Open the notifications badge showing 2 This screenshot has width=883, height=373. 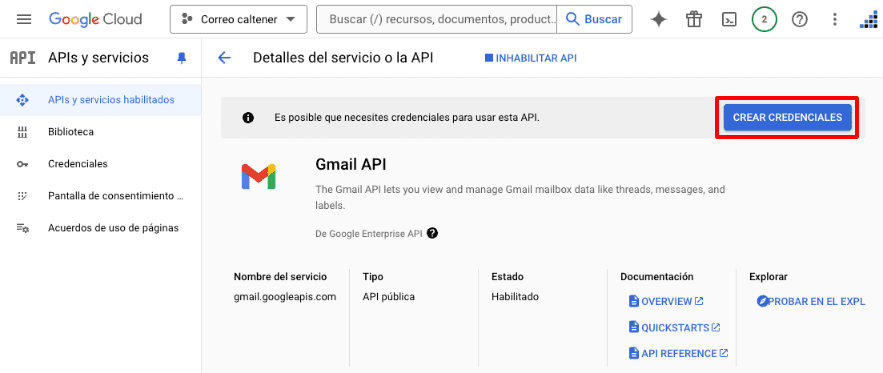pos(764,20)
